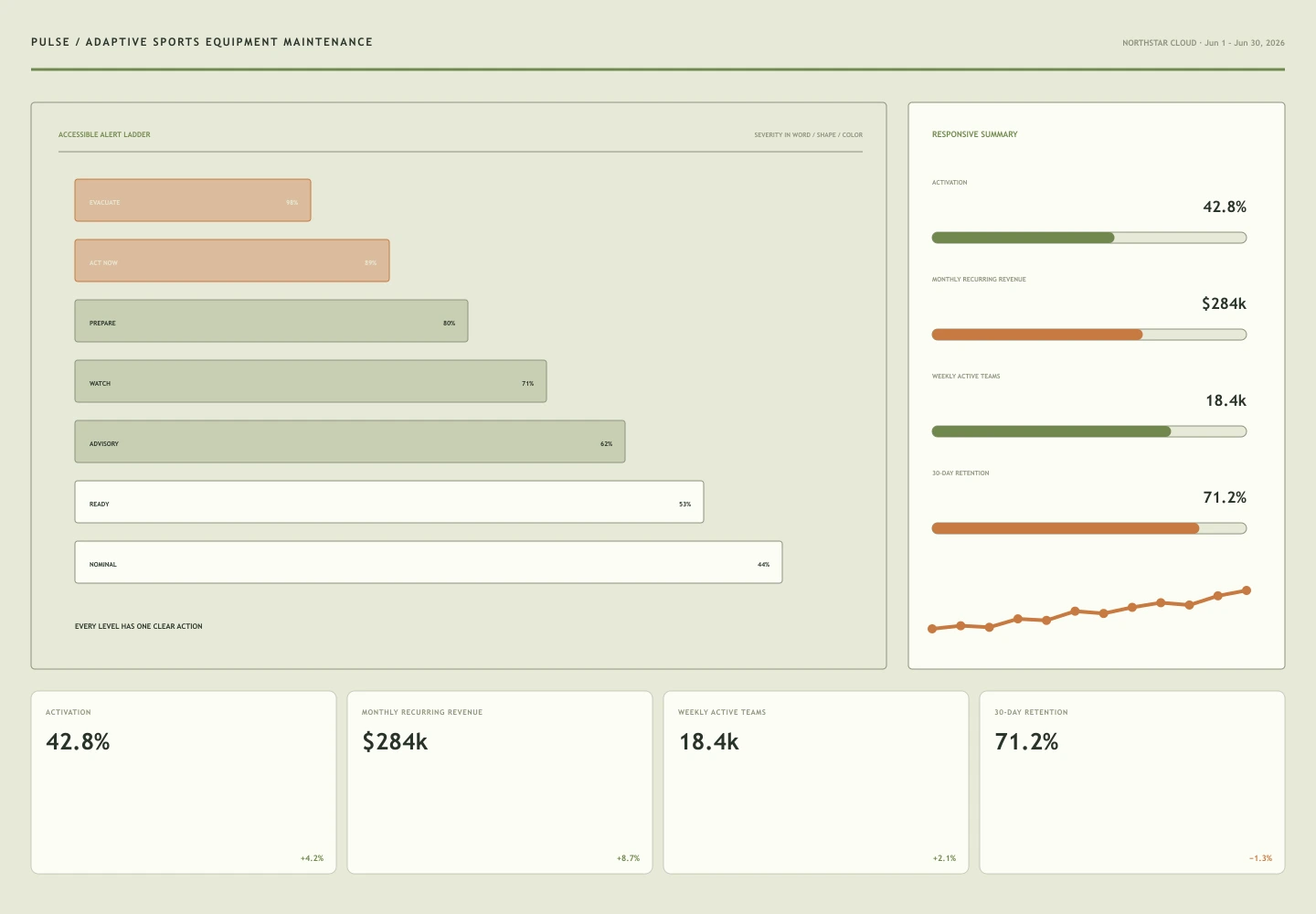
Task: Click the EVACUATE alert bar
Action: coord(193,200)
